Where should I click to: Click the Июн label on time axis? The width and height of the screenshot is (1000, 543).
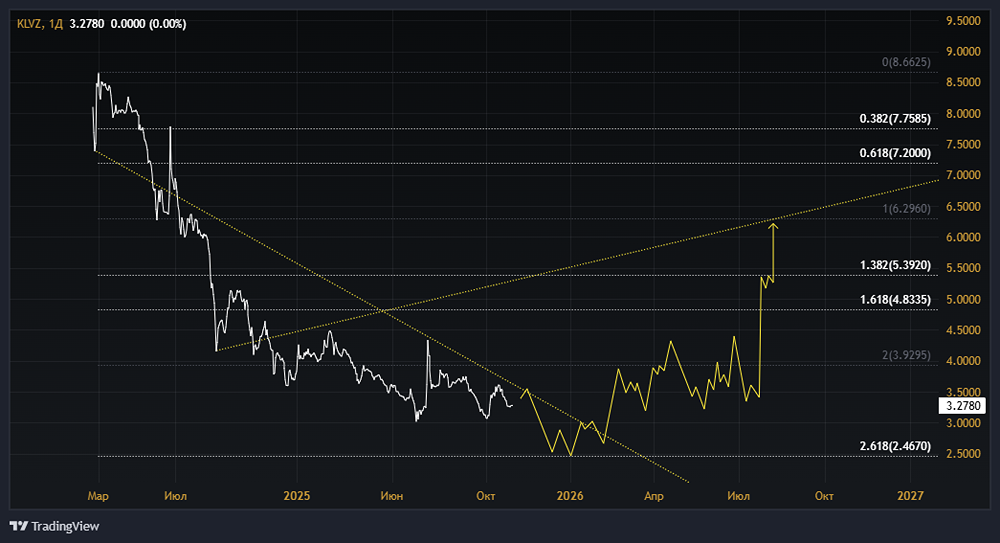click(393, 495)
